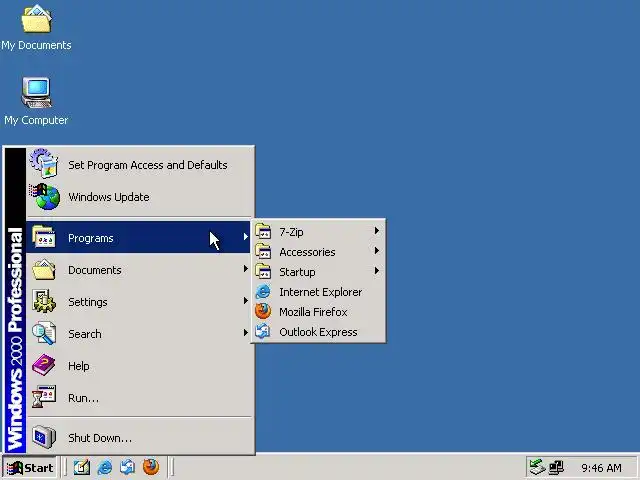The image size is (640, 480).
Task: Click the Documents folder icon in Start menu
Action: 44,269
